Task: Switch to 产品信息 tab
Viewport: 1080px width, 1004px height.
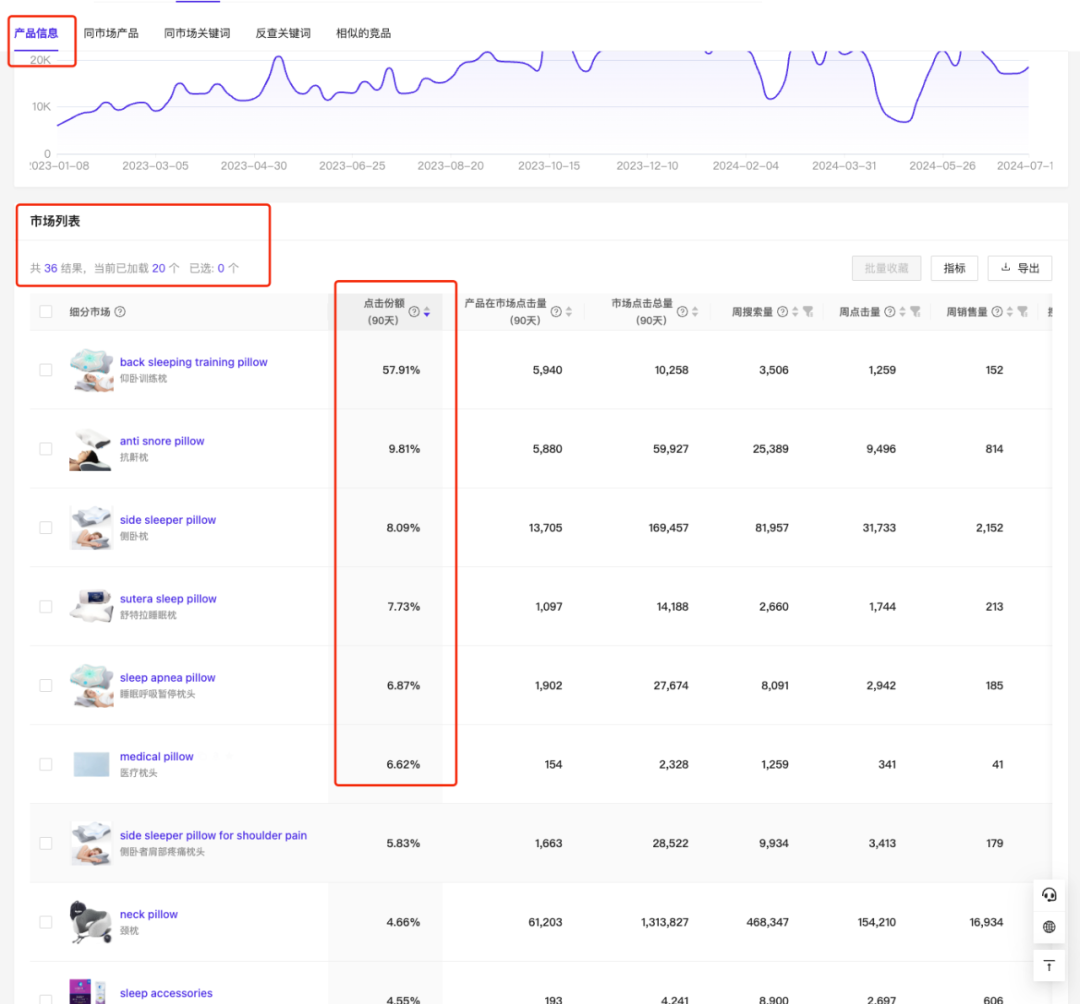Action: pos(37,33)
